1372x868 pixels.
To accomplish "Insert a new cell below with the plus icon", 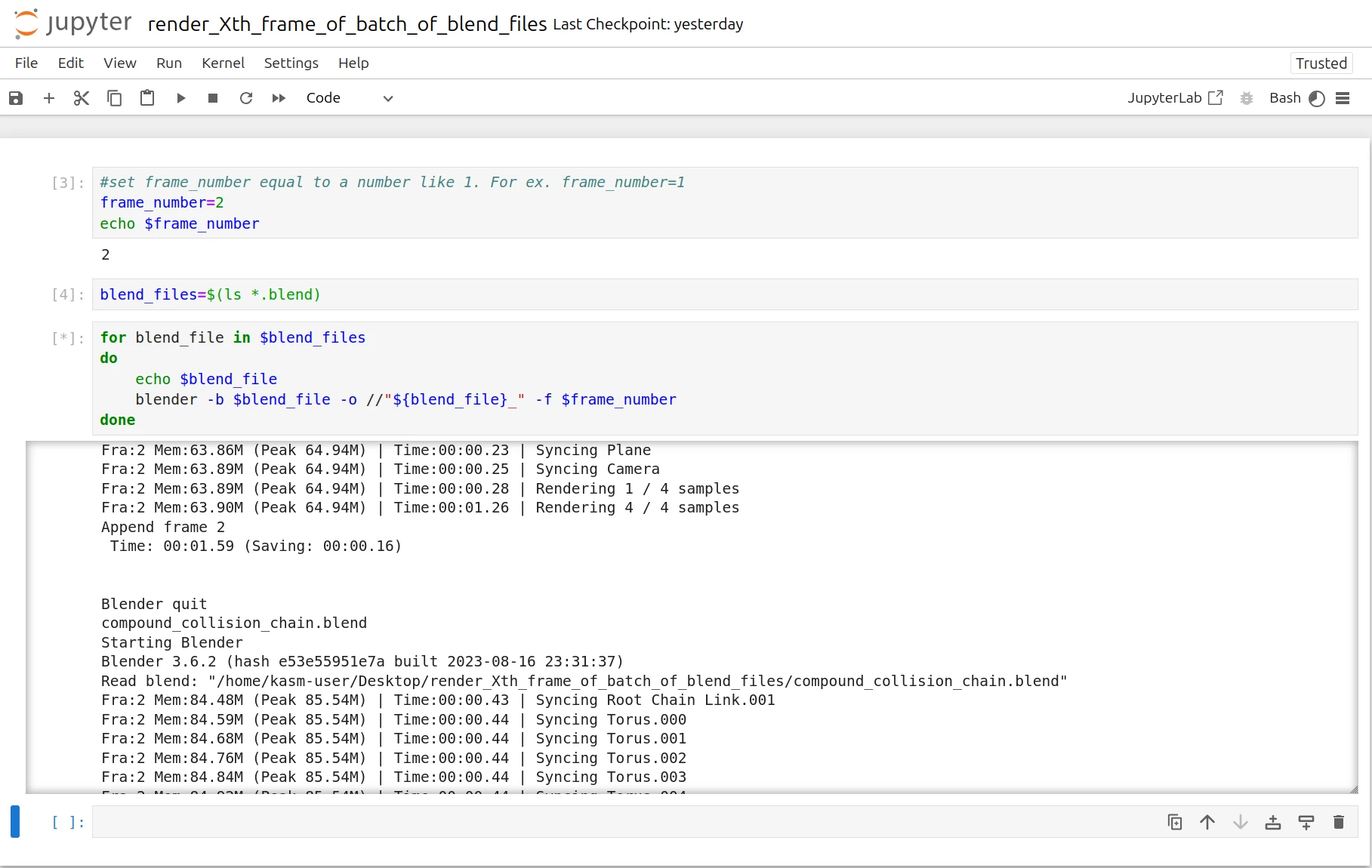I will click(49, 98).
